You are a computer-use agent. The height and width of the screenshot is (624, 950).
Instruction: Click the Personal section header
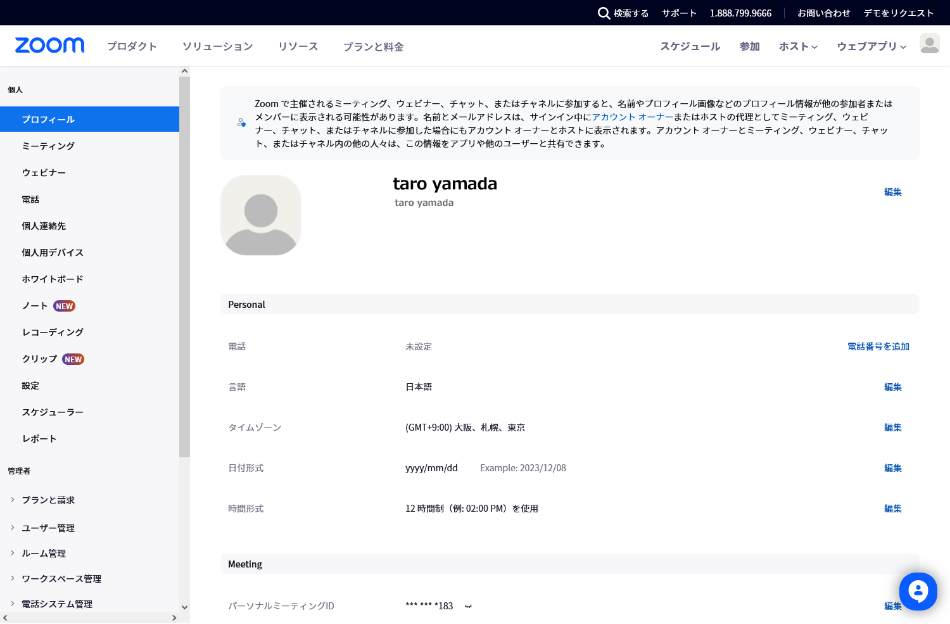570,305
